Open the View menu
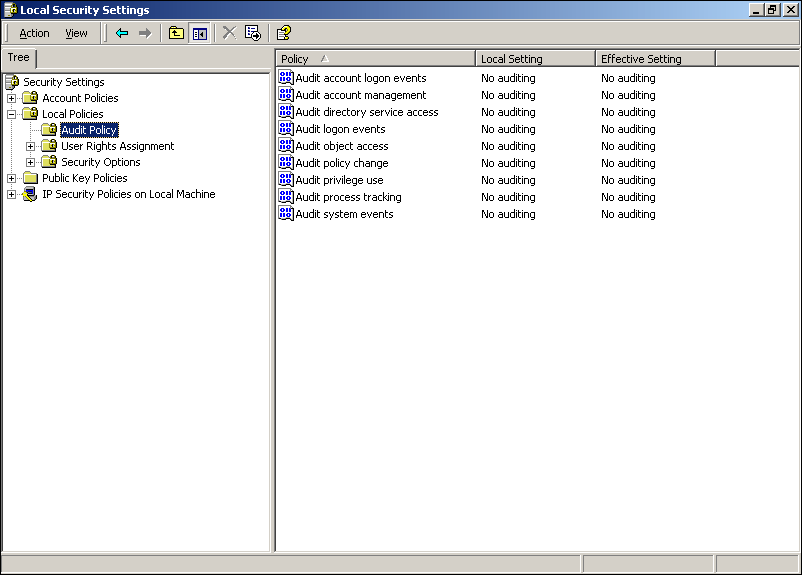802x575 pixels. pyautogui.click(x=76, y=33)
